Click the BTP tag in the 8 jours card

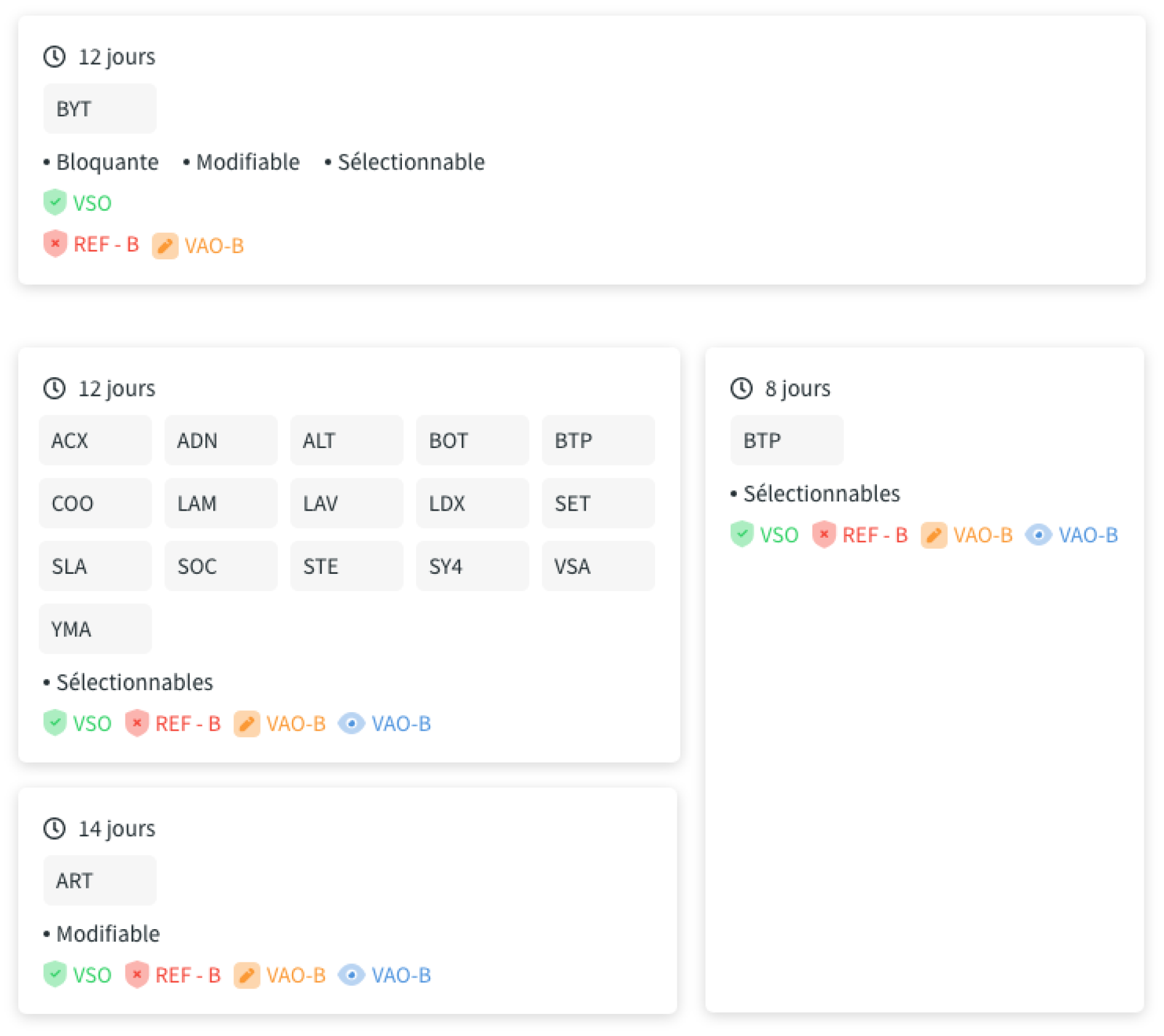[x=787, y=440]
